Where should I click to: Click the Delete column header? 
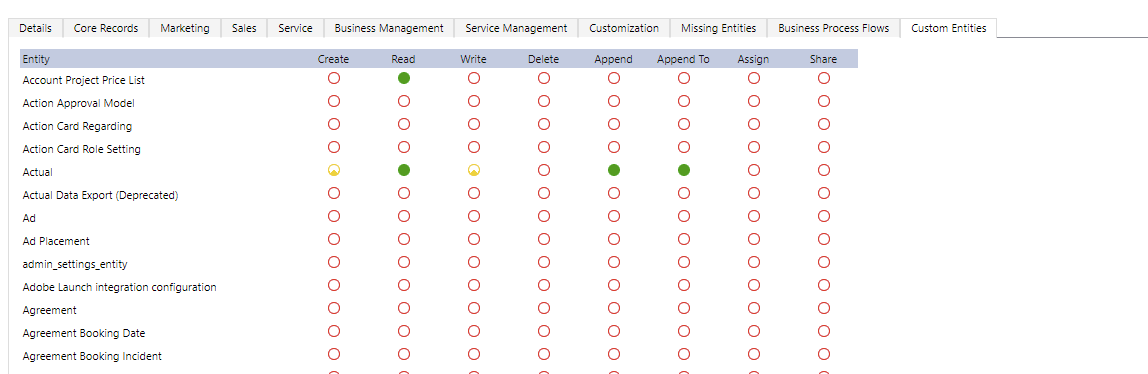click(x=543, y=59)
